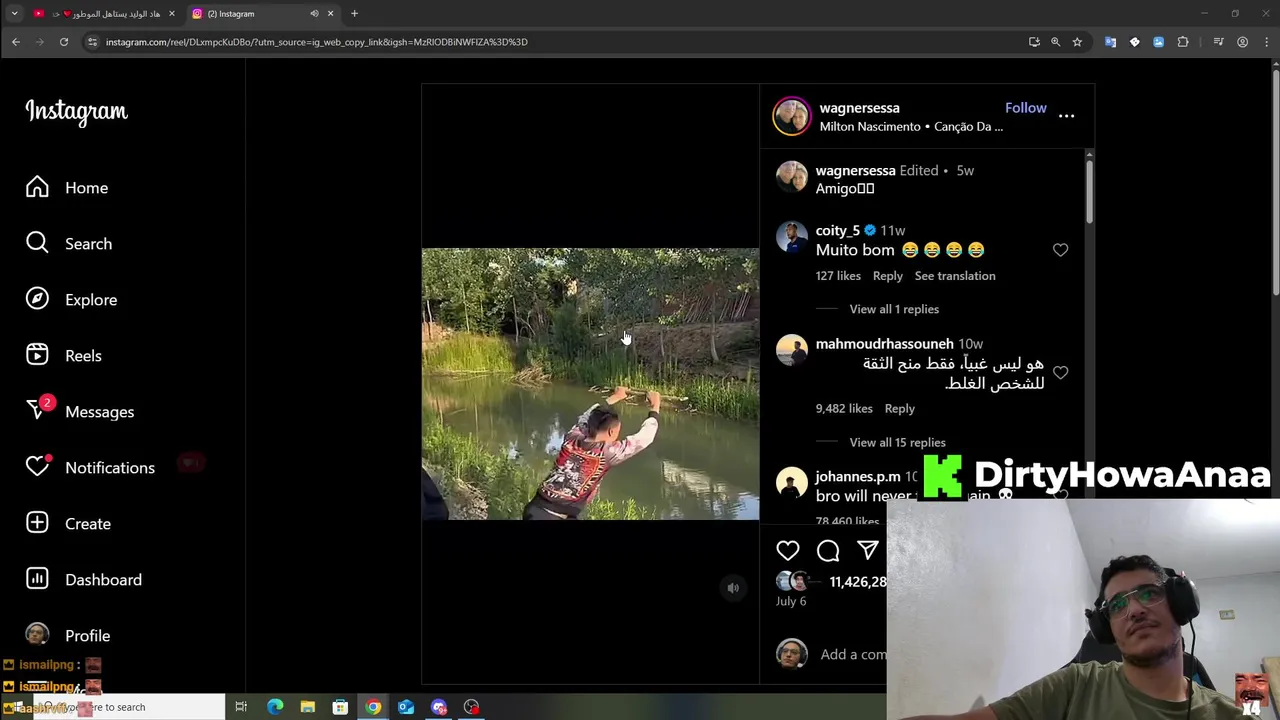Viewport: 1280px width, 720px height.
Task: Reload the page
Action: [64, 42]
